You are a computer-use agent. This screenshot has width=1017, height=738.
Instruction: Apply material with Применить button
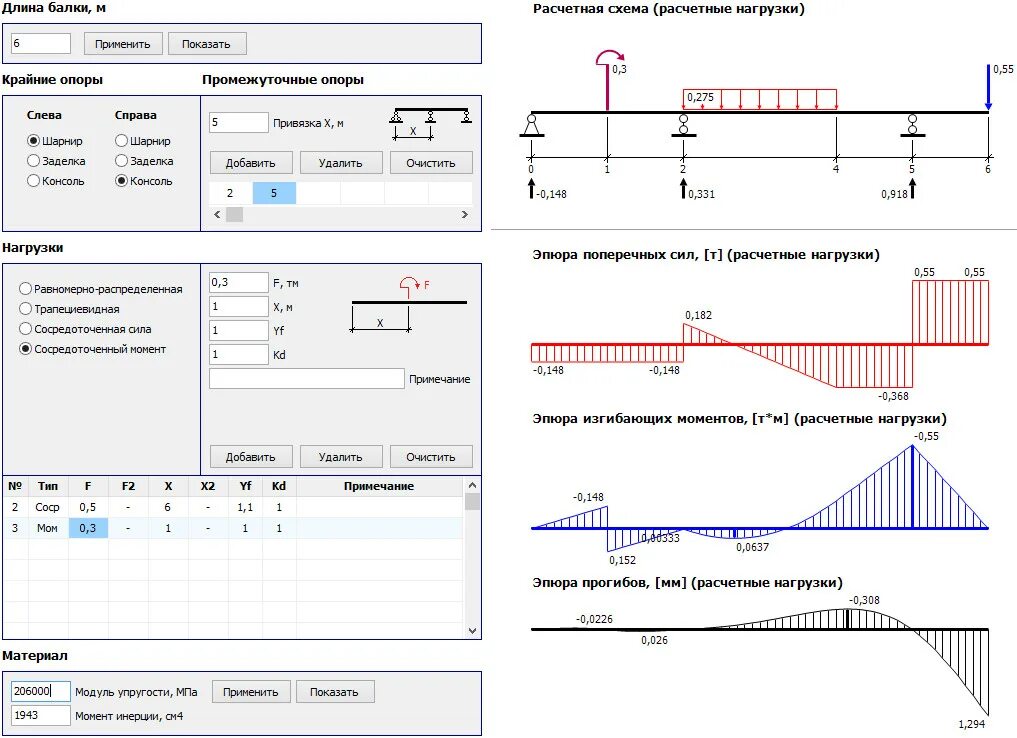(251, 692)
